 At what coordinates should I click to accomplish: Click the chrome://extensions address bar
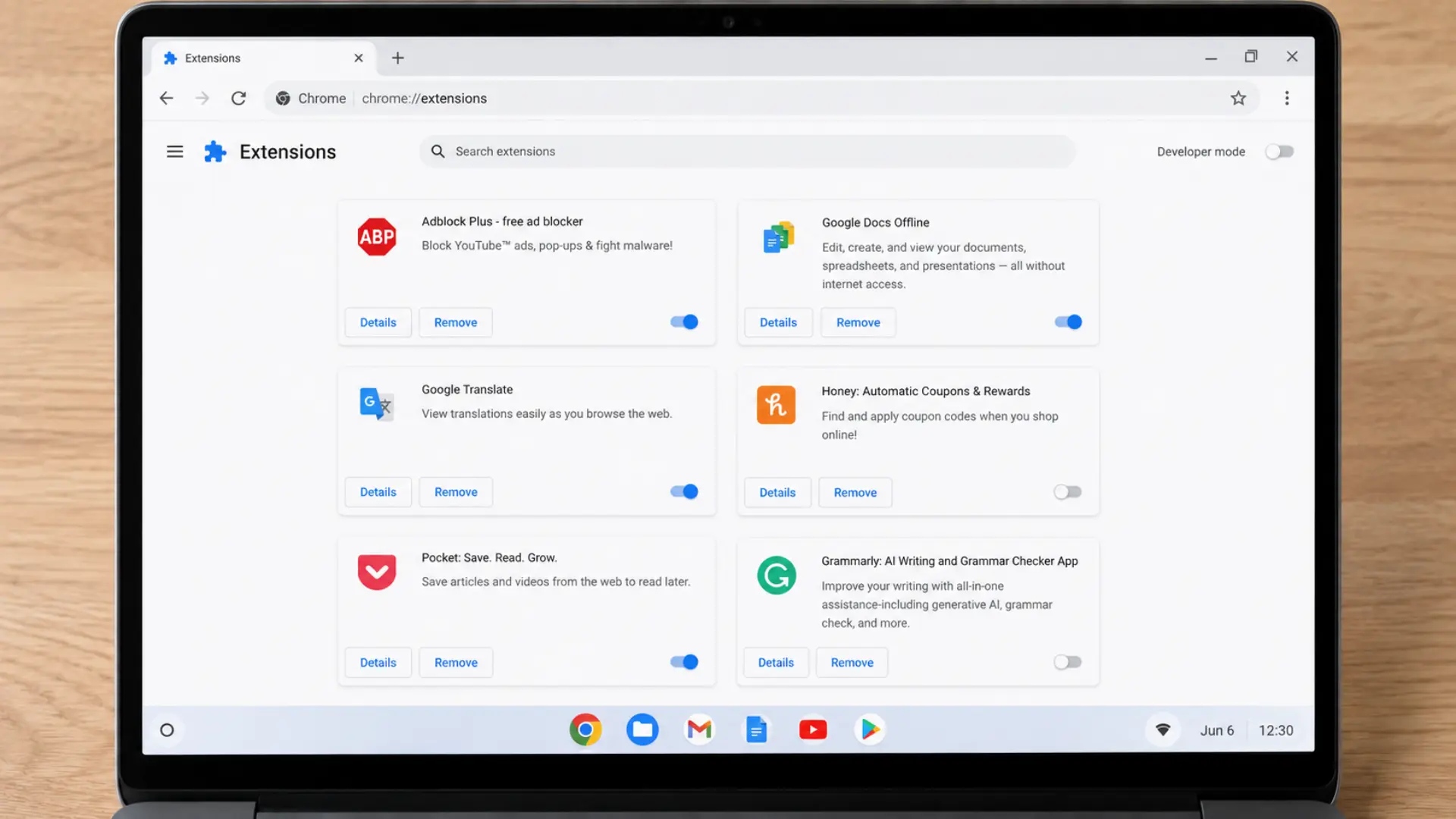pyautogui.click(x=761, y=99)
